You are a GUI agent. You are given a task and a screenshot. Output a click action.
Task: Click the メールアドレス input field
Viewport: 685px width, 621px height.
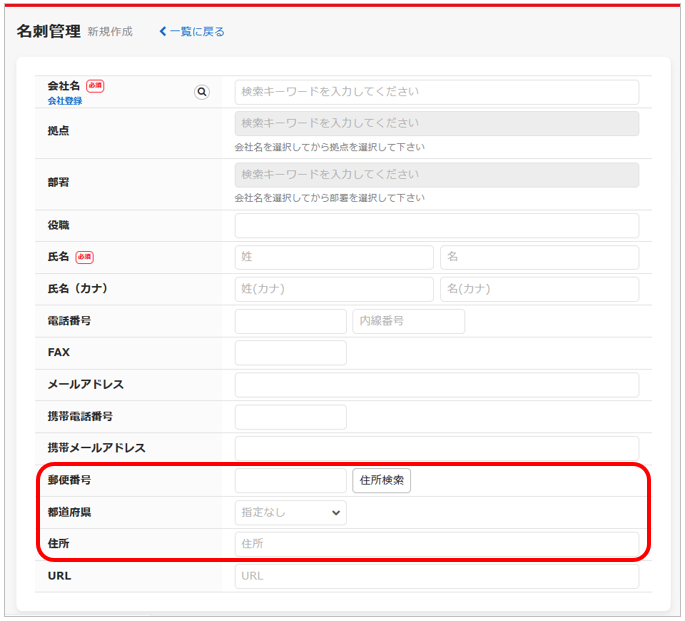point(436,385)
